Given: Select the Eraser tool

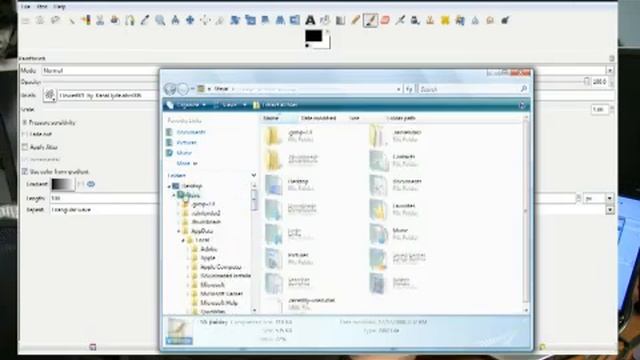Looking at the screenshot, I should tap(385, 20).
